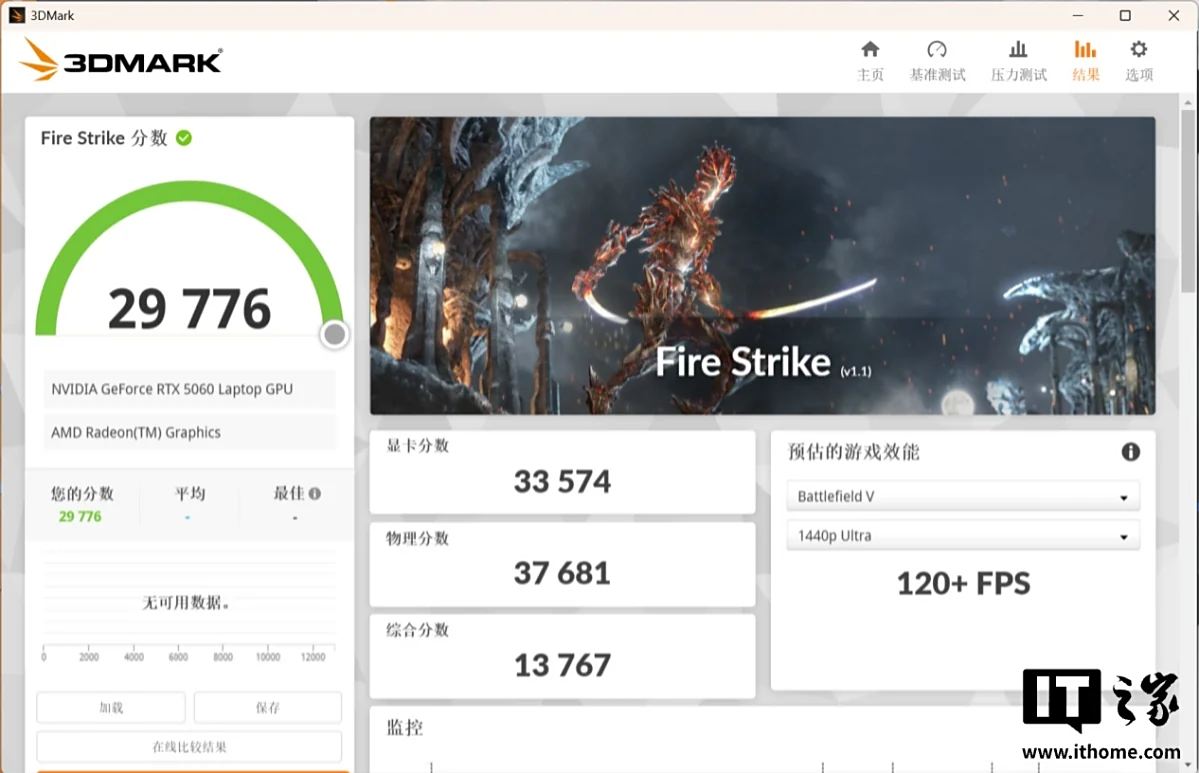Click the 加载 load button
Viewport: 1199px width, 773px height.
111,707
